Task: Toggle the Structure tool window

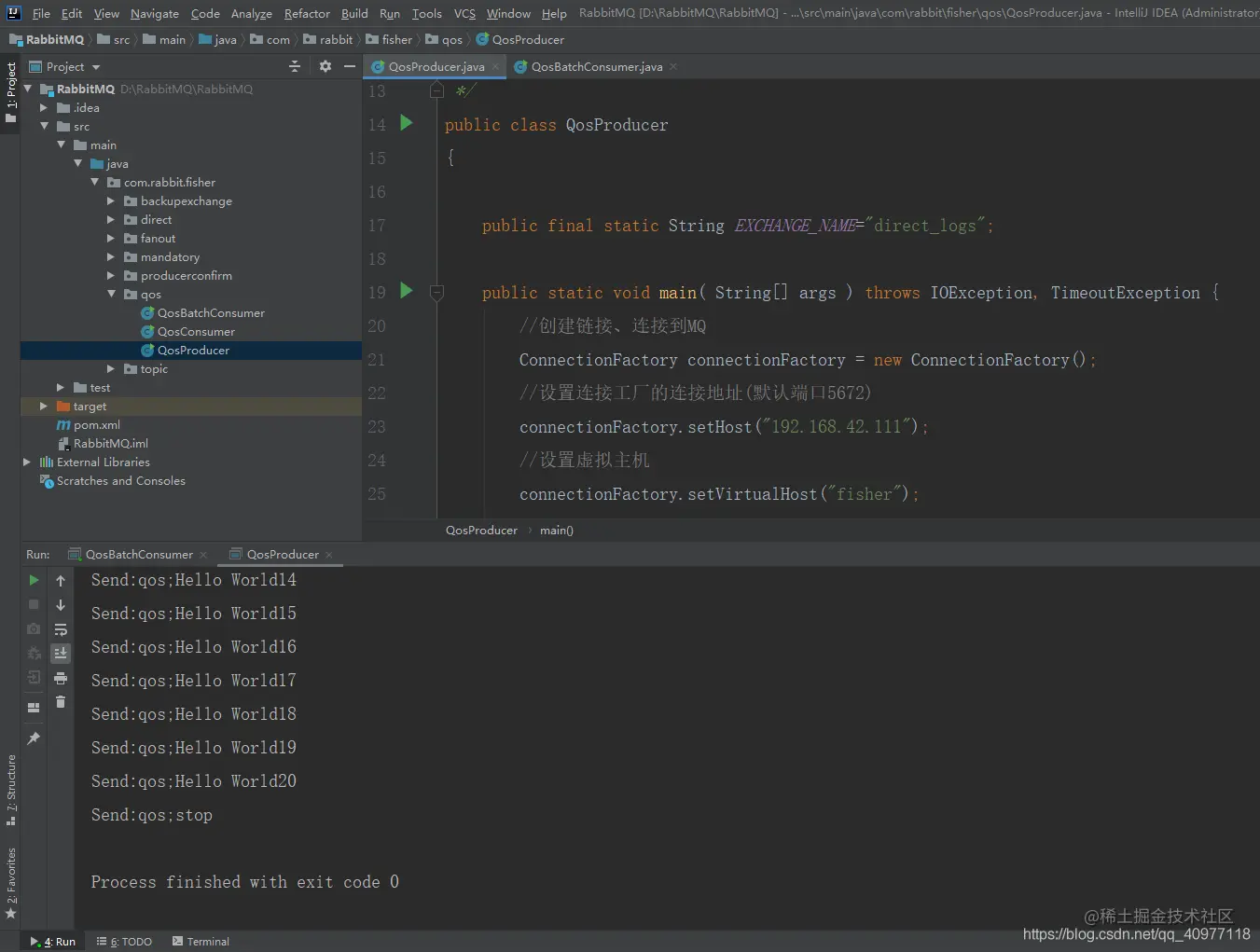Action: 11,789
